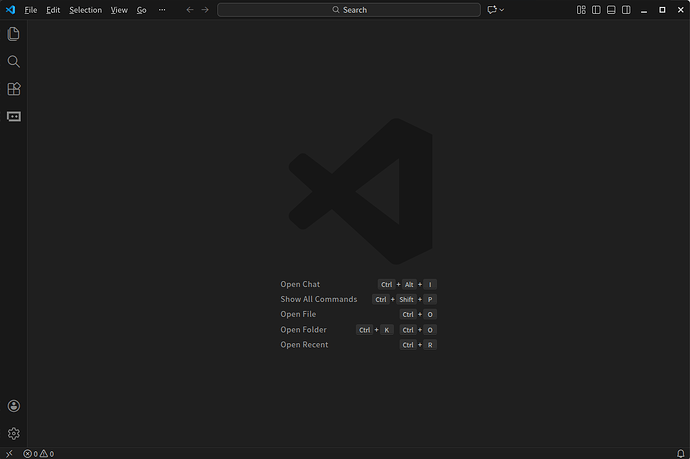Click the Open File label

click(298, 314)
